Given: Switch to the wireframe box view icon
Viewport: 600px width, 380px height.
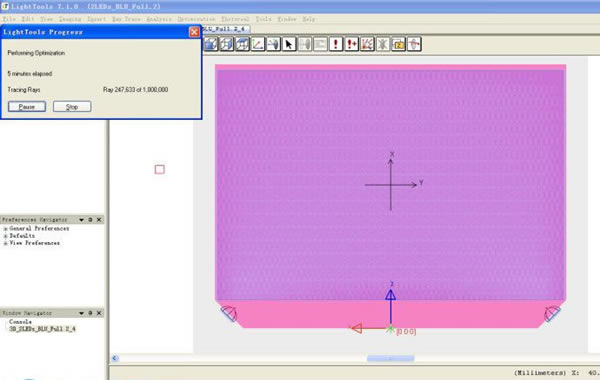Looking at the screenshot, I should pos(227,44).
